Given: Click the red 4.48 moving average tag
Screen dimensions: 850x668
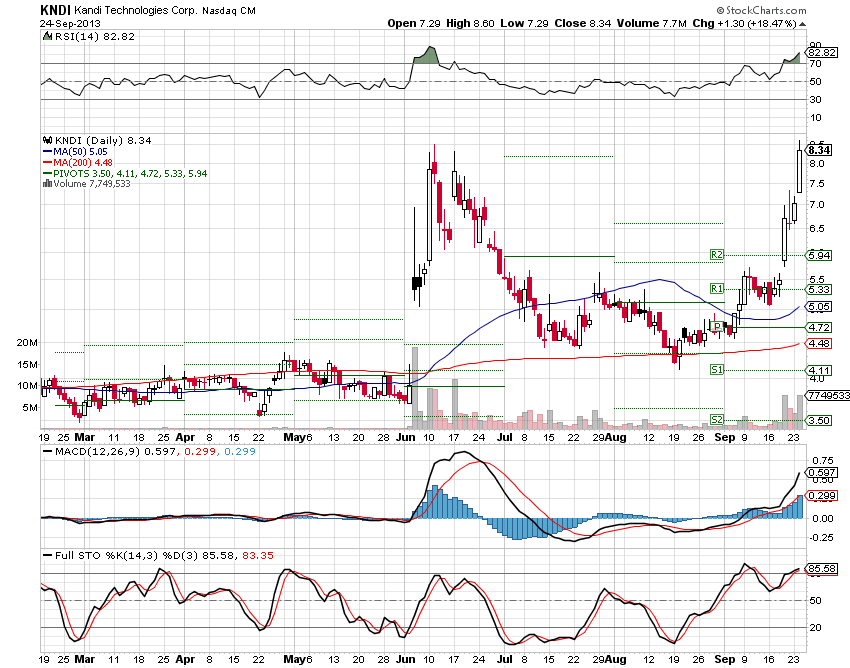Looking at the screenshot, I should pyautogui.click(x=819, y=344).
